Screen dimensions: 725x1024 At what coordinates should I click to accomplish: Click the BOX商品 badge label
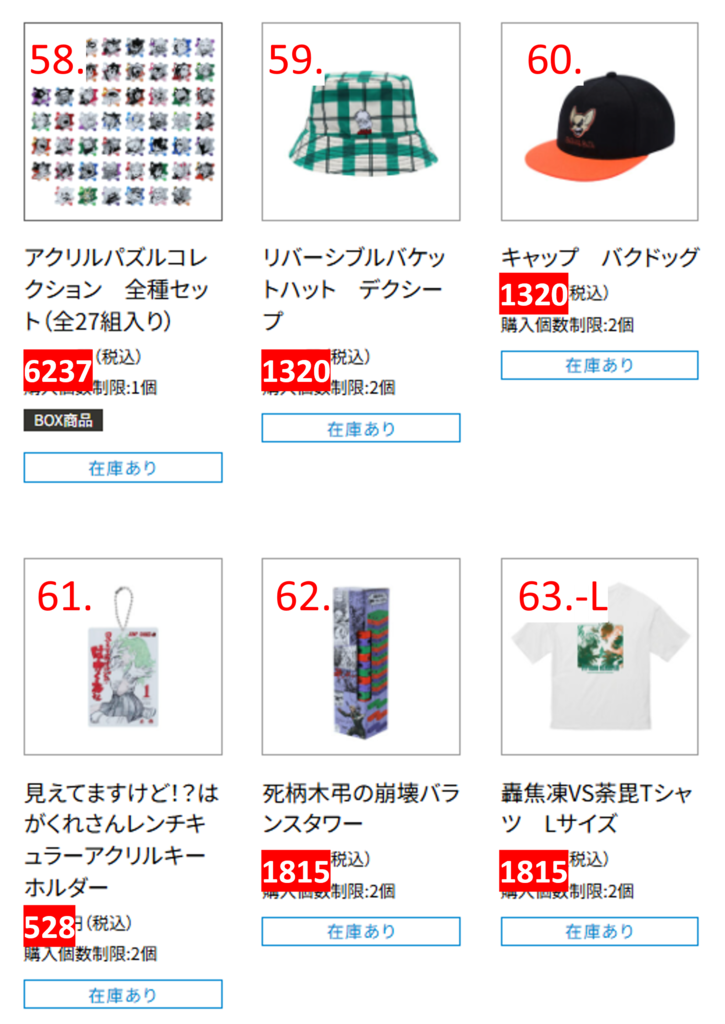pos(63,421)
